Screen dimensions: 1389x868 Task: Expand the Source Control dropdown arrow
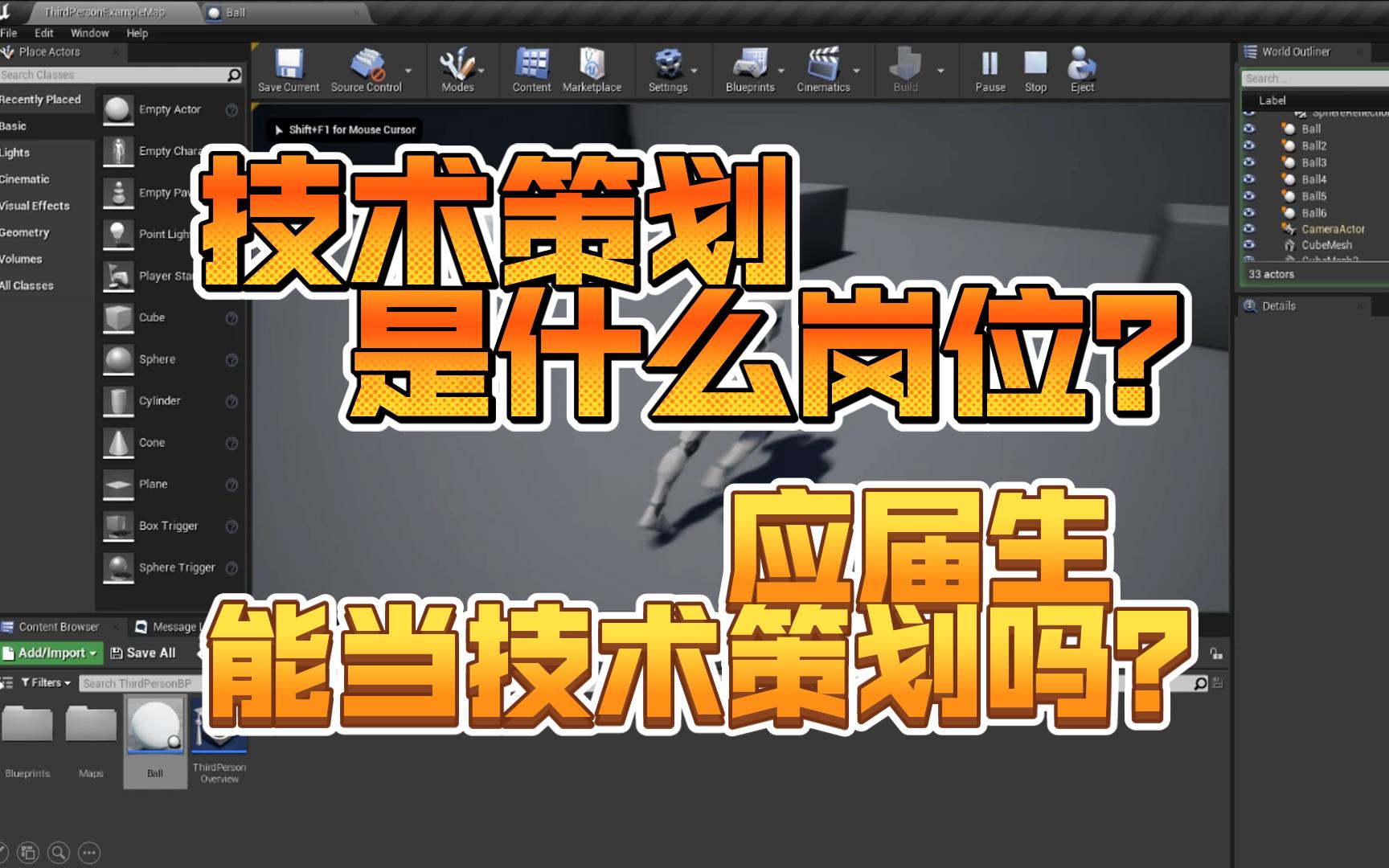[408, 71]
